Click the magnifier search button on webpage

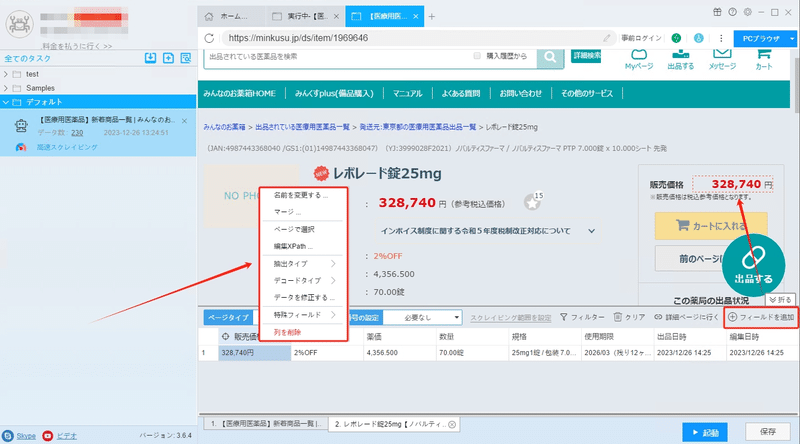tap(550, 57)
